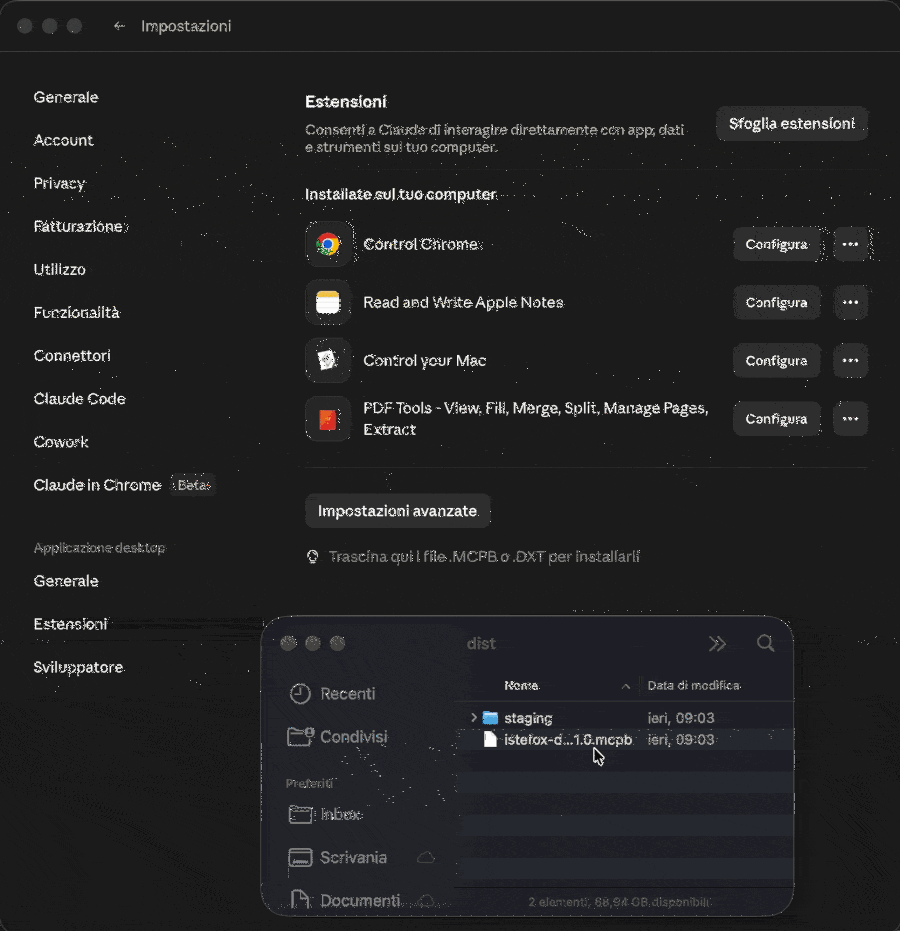Select the staging folder name in Finder

click(x=528, y=718)
